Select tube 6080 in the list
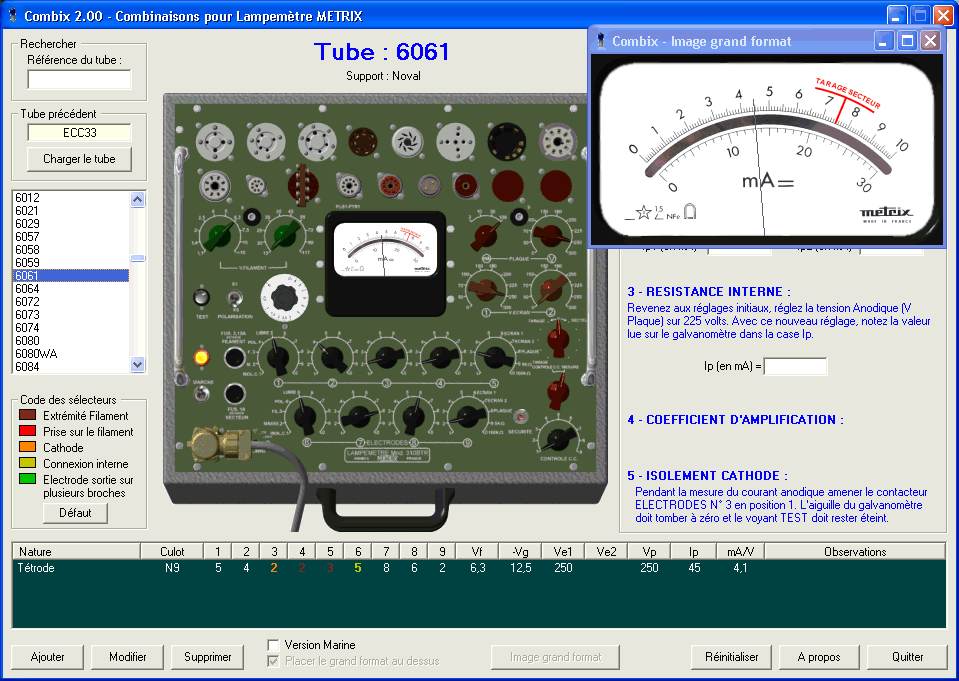959x681 pixels. [x=71, y=341]
